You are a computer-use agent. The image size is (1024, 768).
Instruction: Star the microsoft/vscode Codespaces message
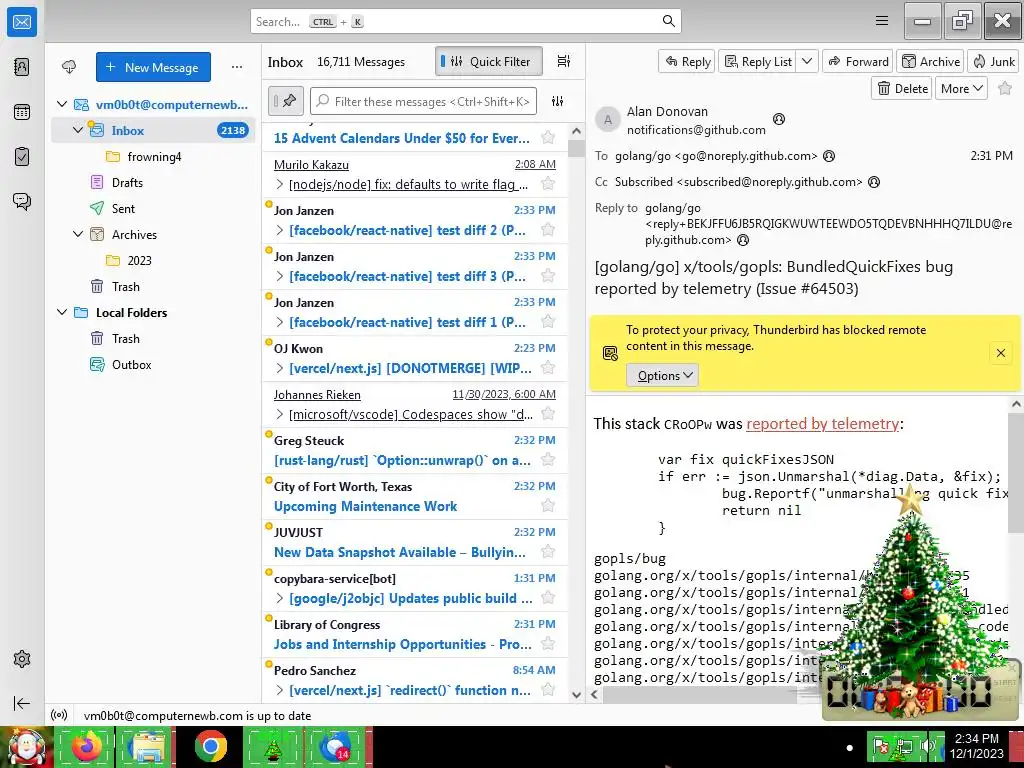click(548, 414)
